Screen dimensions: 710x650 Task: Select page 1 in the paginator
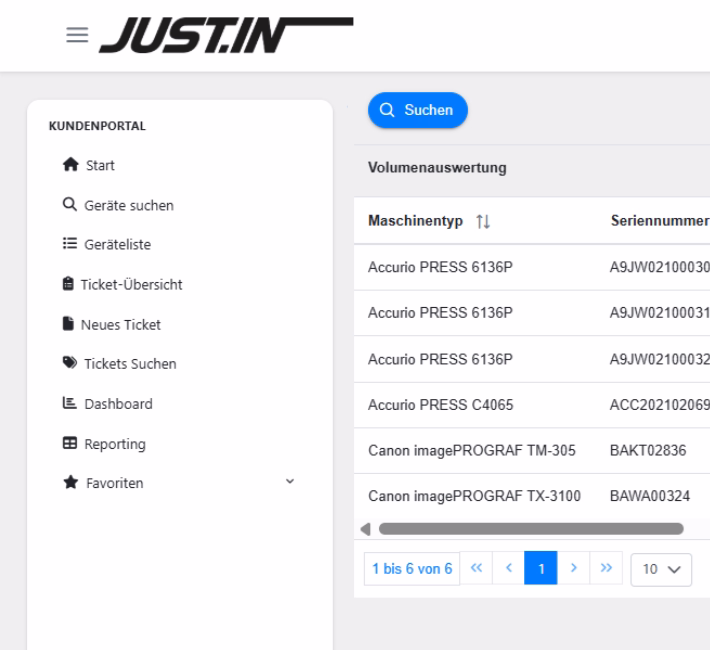541,568
